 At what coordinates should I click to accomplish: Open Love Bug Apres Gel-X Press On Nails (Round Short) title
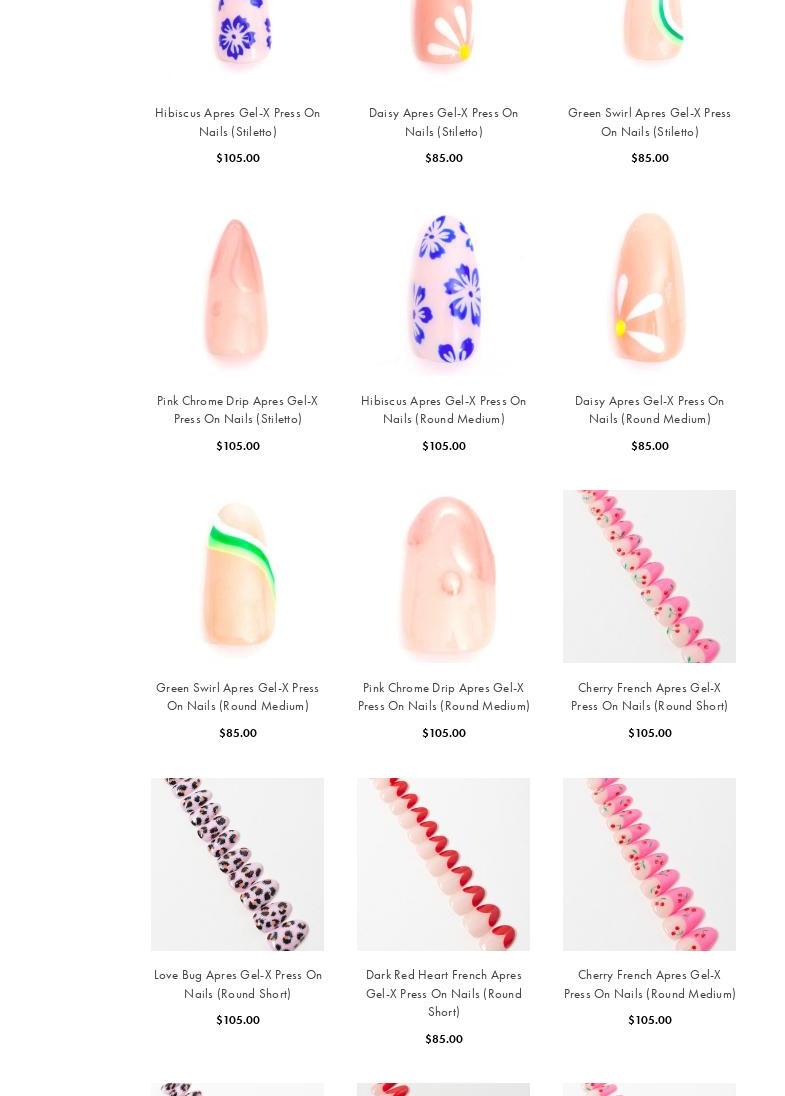click(x=238, y=983)
